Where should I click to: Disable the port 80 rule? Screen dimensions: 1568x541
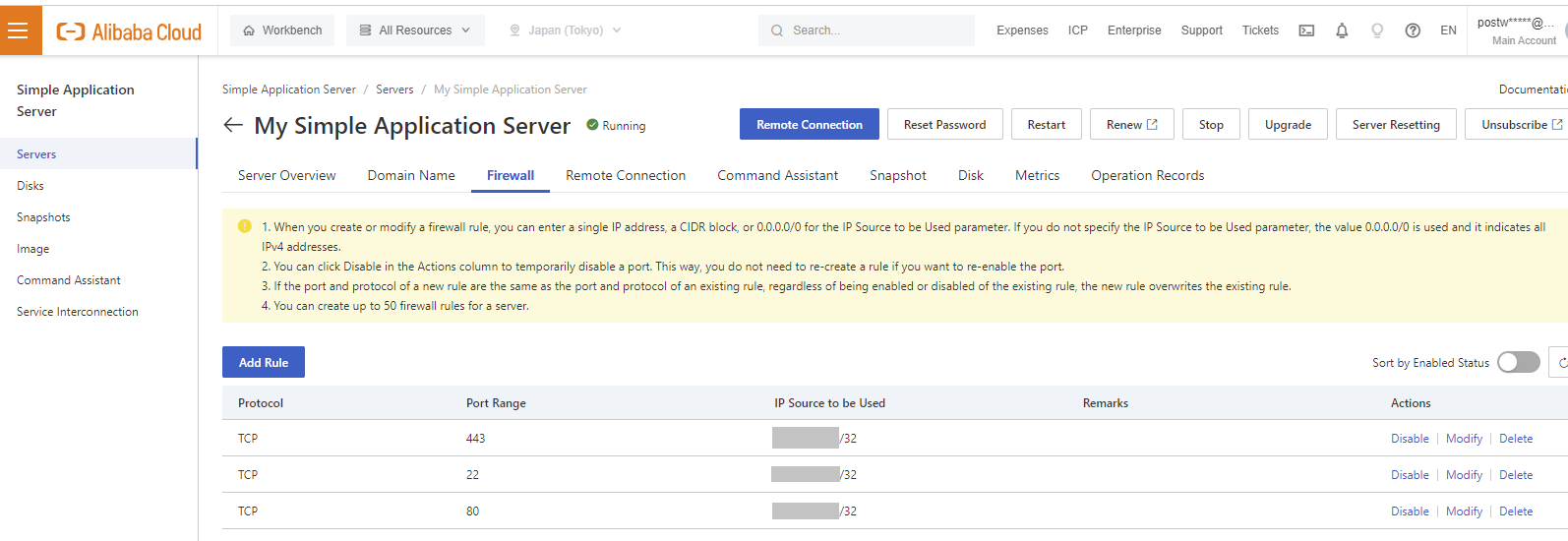1410,511
